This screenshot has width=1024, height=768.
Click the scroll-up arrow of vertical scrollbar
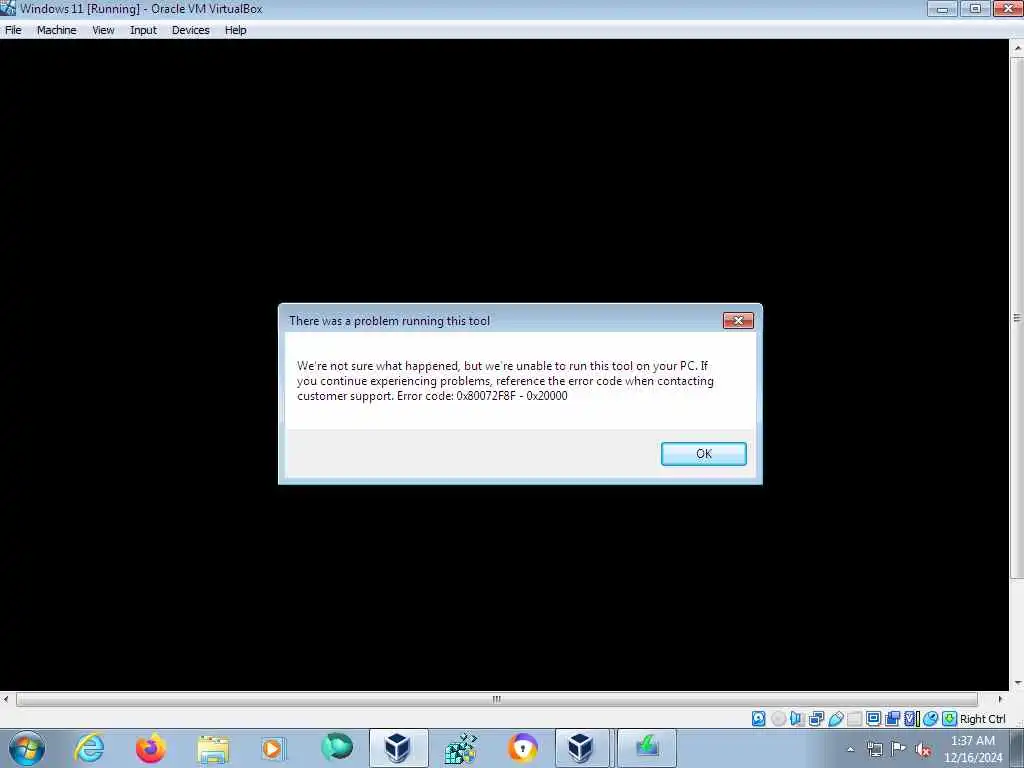(1017, 47)
